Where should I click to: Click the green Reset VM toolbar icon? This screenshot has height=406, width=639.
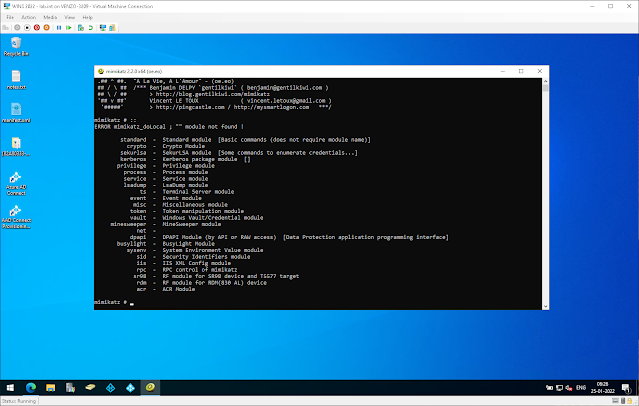tap(68, 28)
